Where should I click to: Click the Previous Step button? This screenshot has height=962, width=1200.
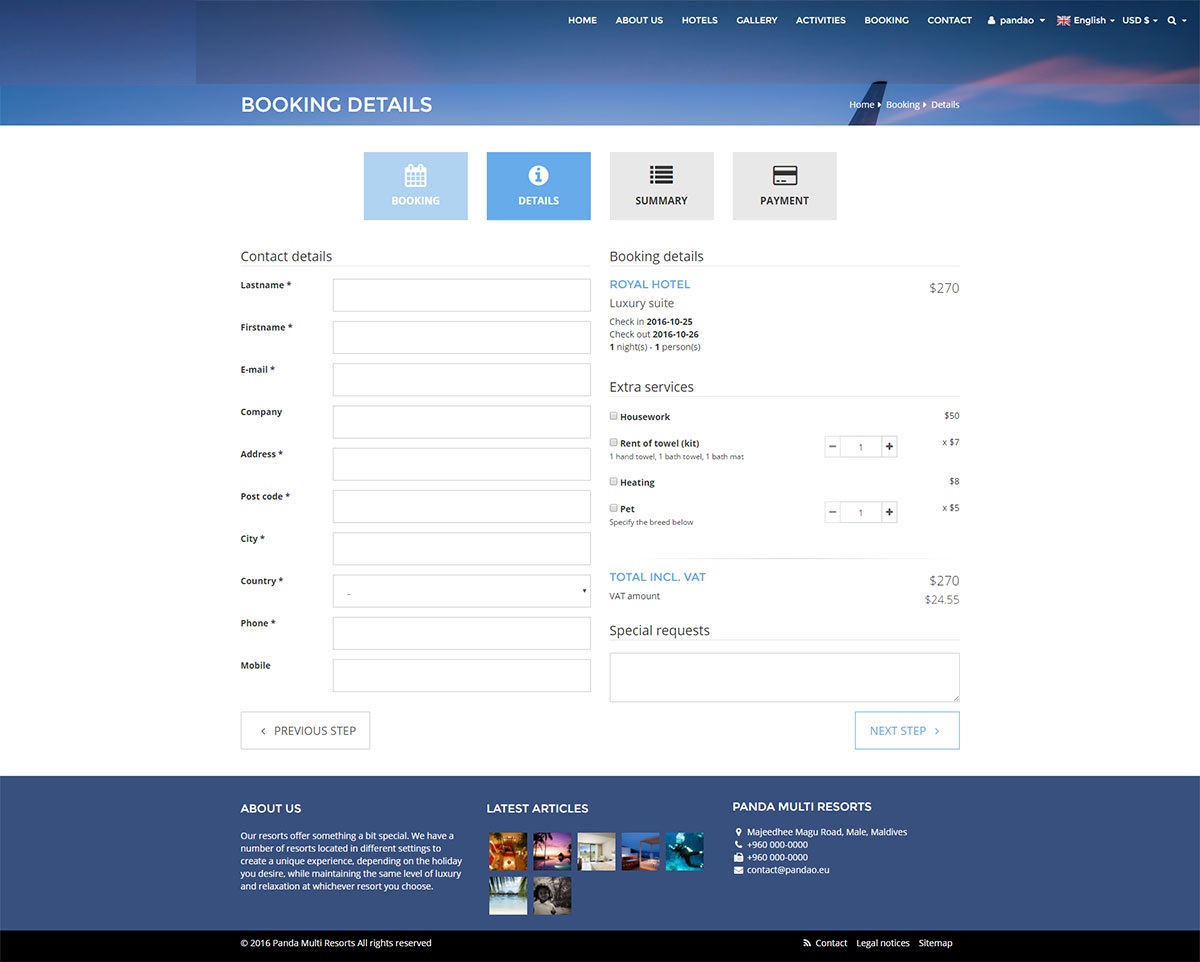tap(306, 730)
